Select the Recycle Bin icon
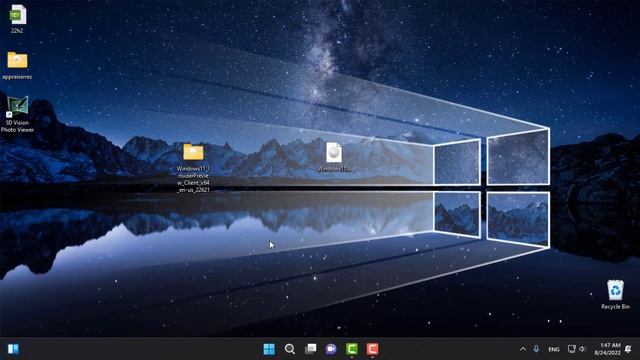This screenshot has width=640, height=360. coord(615,294)
